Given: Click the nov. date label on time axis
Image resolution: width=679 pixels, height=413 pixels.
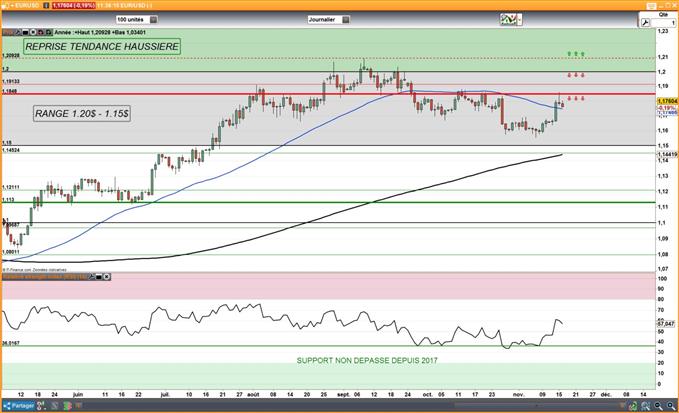Looking at the screenshot, I should [x=518, y=394].
